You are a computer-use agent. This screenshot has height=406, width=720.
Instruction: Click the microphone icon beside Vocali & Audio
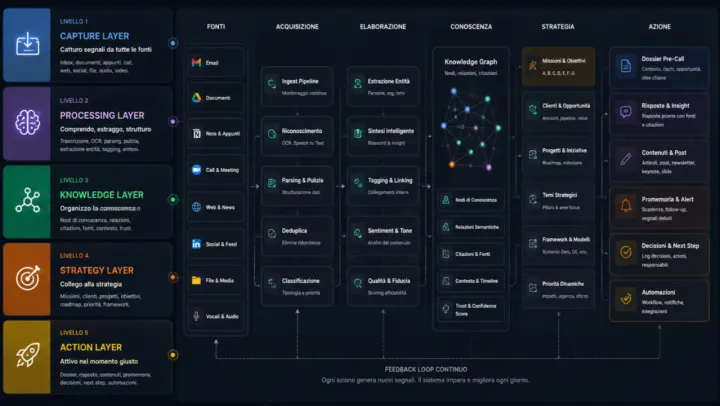[x=197, y=316]
